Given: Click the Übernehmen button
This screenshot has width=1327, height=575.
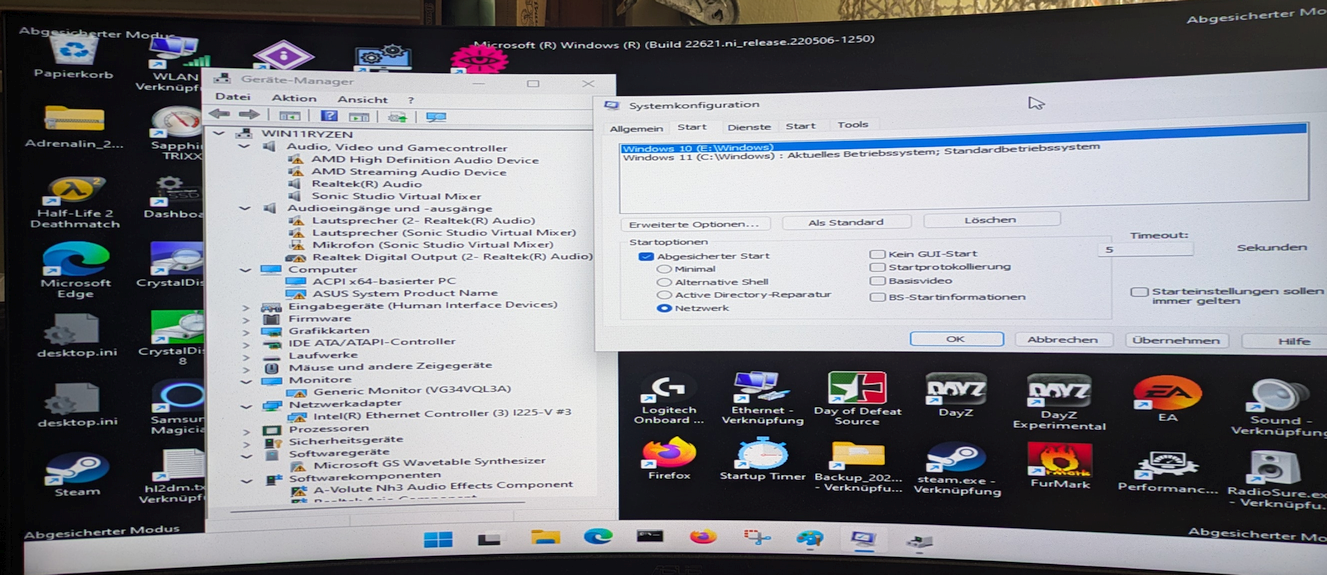Looking at the screenshot, I should coord(1177,340).
